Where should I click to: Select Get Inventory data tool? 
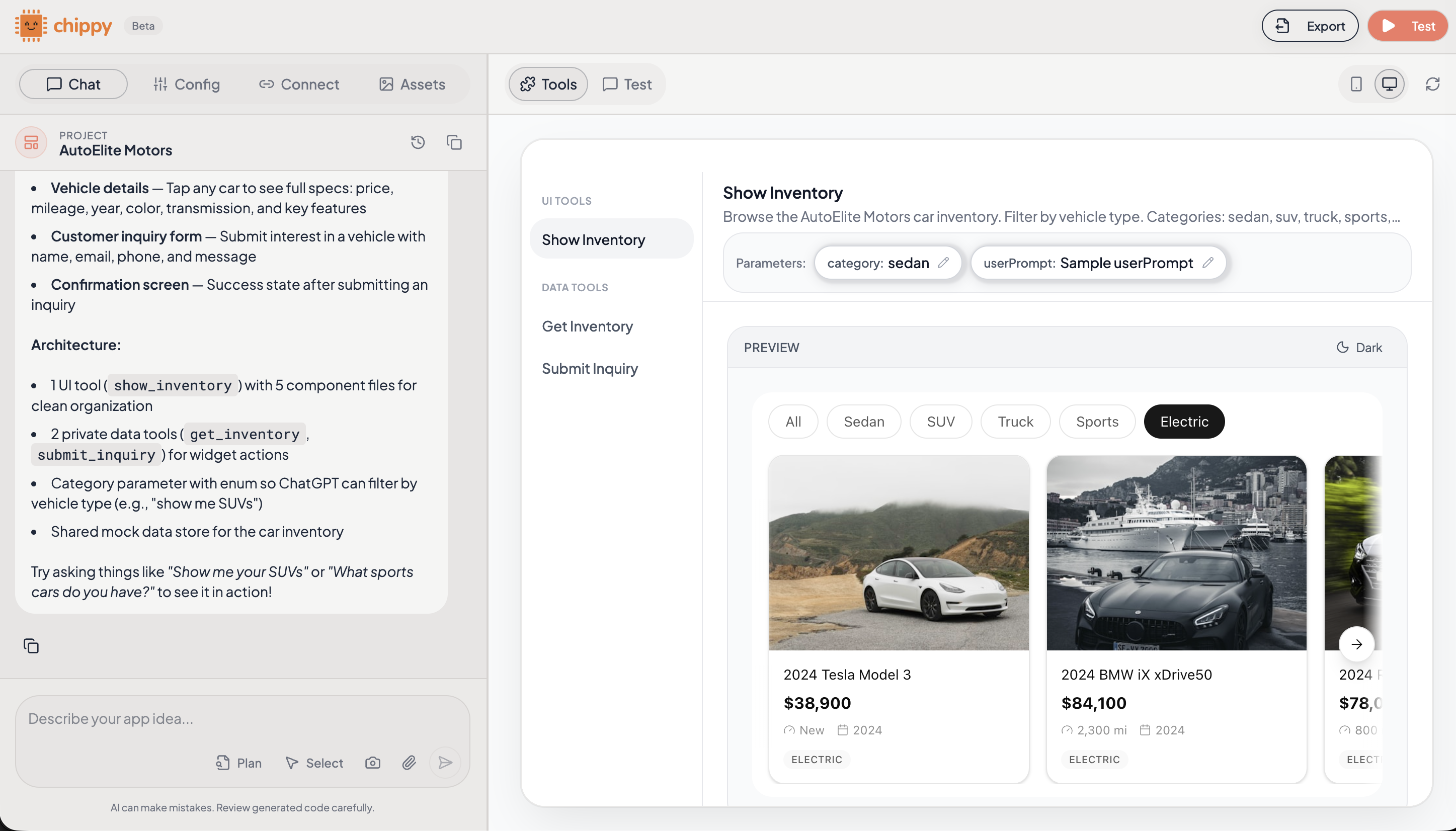[x=611, y=326]
